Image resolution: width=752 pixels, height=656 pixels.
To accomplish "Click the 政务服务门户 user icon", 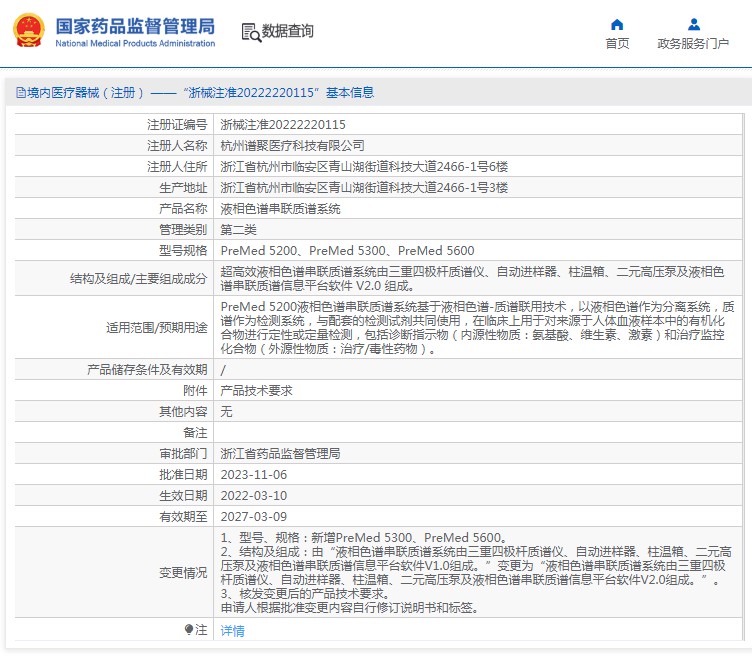I will [x=693, y=24].
